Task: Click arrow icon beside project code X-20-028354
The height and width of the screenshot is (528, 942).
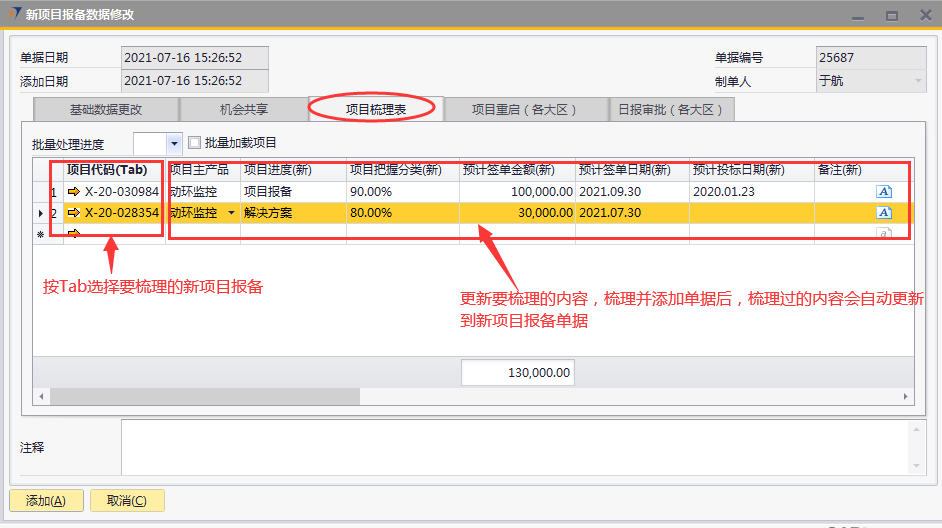Action: 73,213
